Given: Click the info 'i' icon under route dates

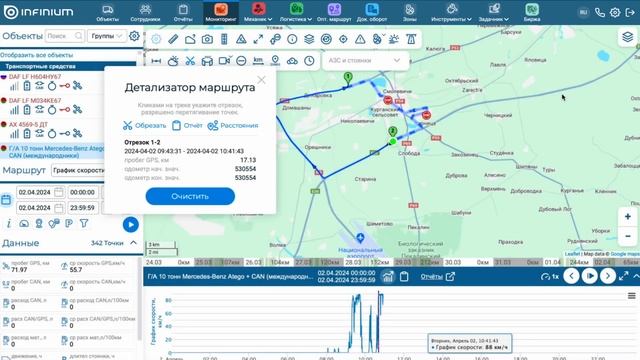Looking at the screenshot, I should point(9,223).
